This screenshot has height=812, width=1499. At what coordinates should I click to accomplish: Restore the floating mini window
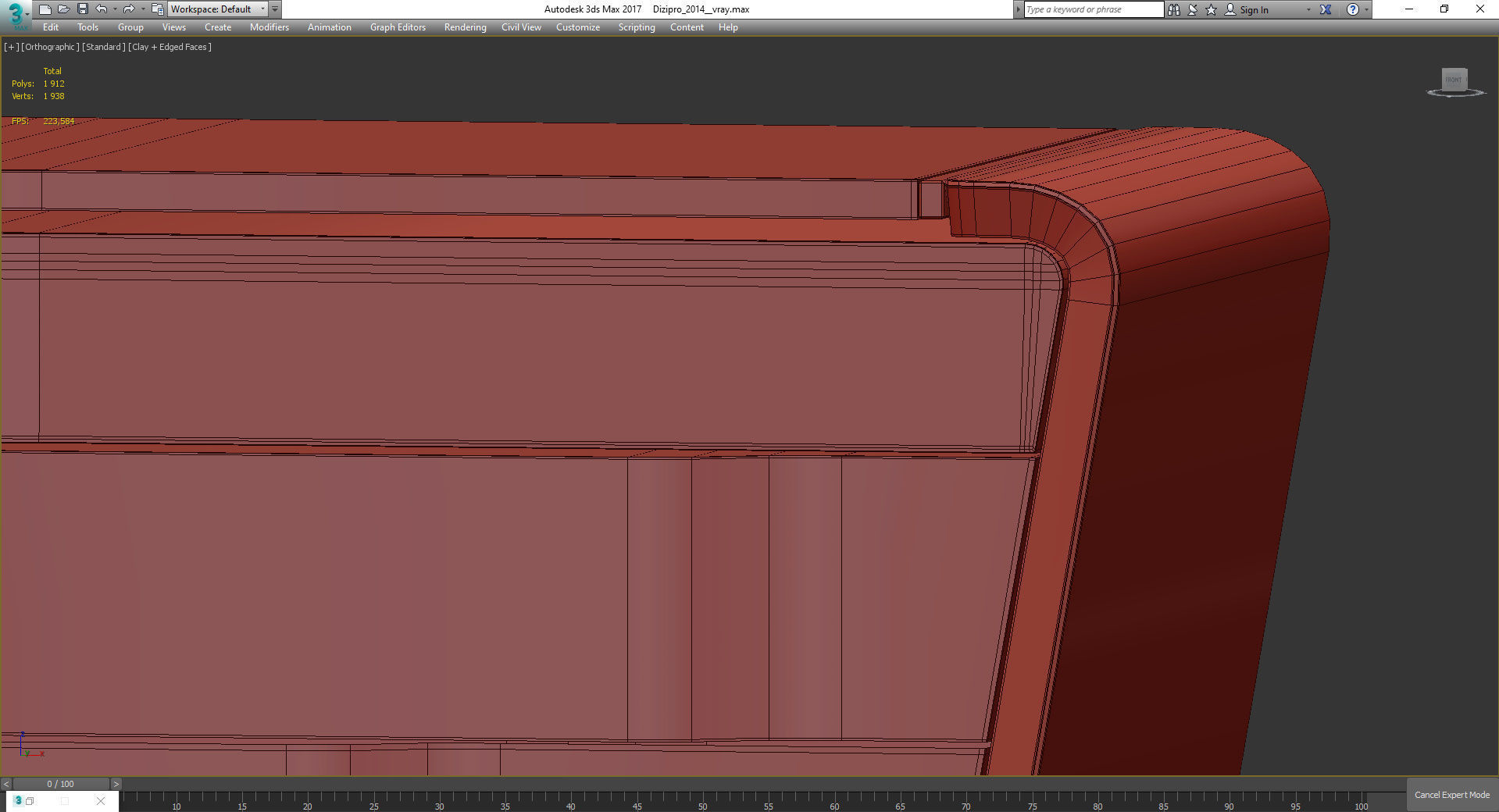point(30,801)
